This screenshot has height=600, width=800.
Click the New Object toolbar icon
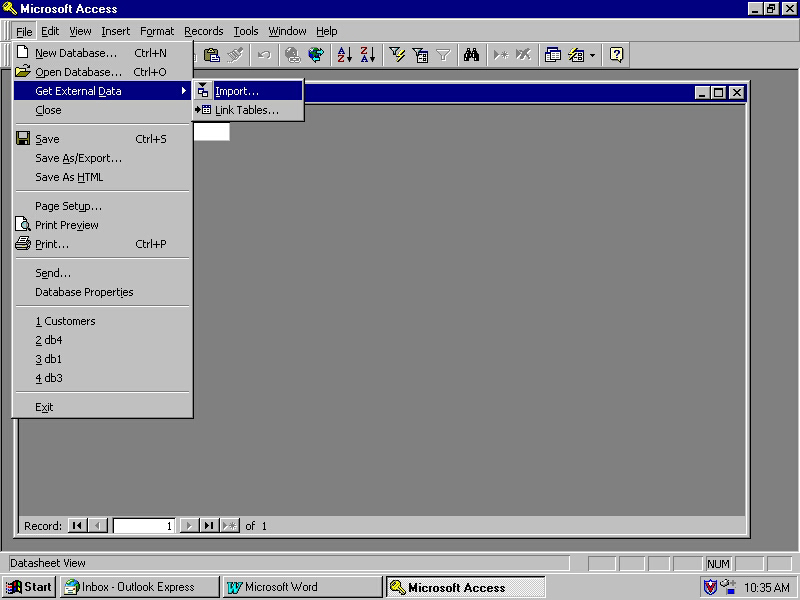point(576,55)
